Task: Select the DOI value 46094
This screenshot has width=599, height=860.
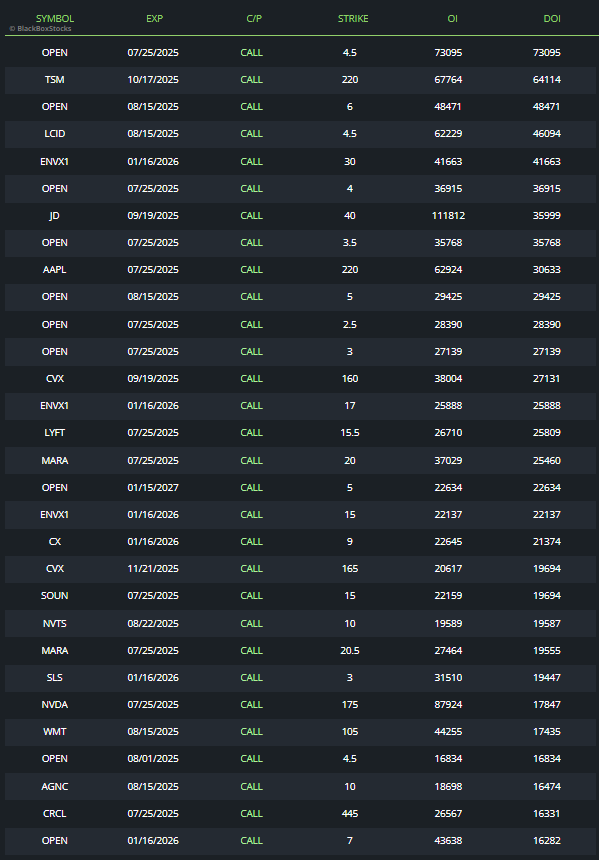Action: (547, 134)
